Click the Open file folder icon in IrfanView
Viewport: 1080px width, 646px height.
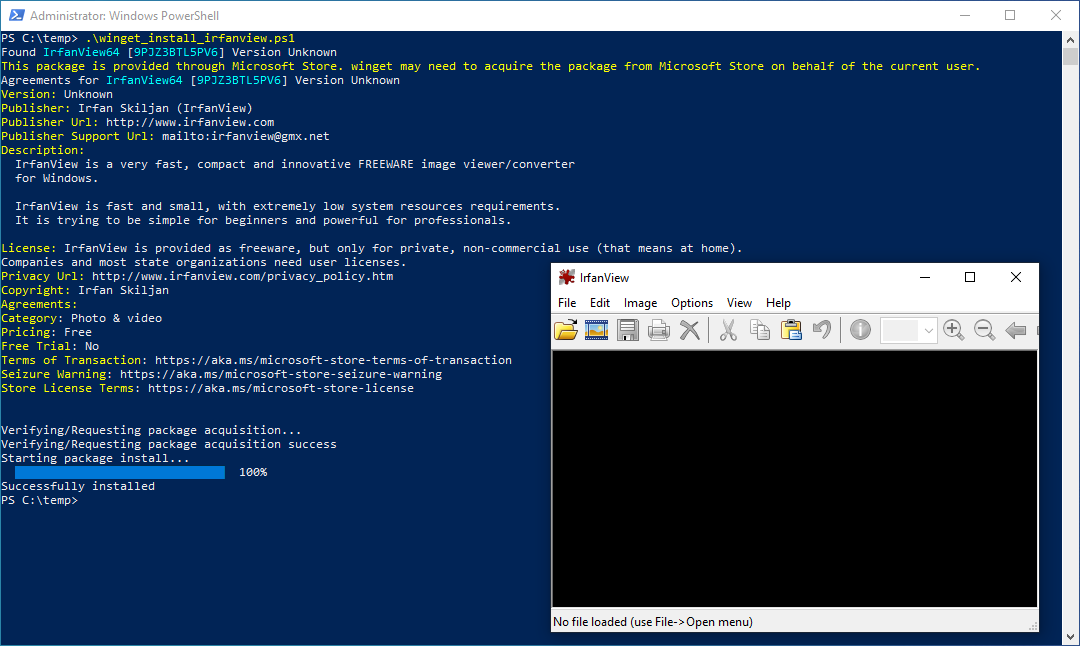tap(566, 331)
